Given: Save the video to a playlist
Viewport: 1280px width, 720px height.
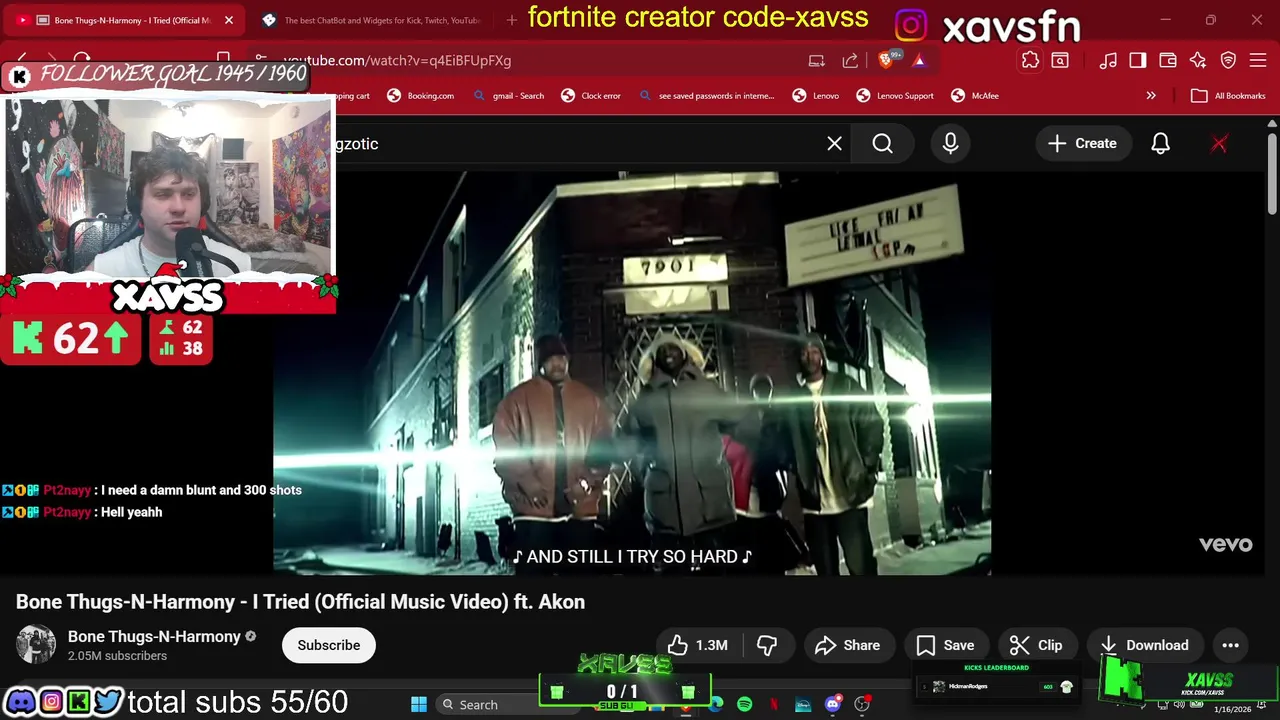Looking at the screenshot, I should (x=945, y=645).
